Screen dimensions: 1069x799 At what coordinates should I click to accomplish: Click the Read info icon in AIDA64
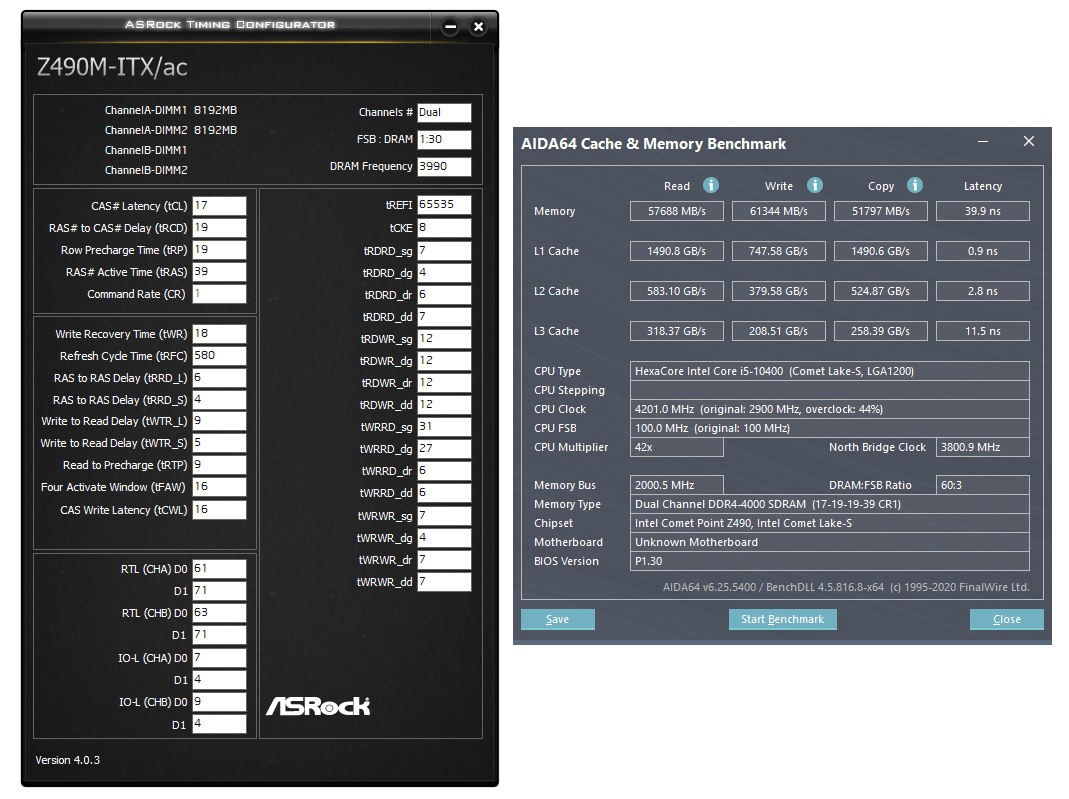click(x=710, y=185)
